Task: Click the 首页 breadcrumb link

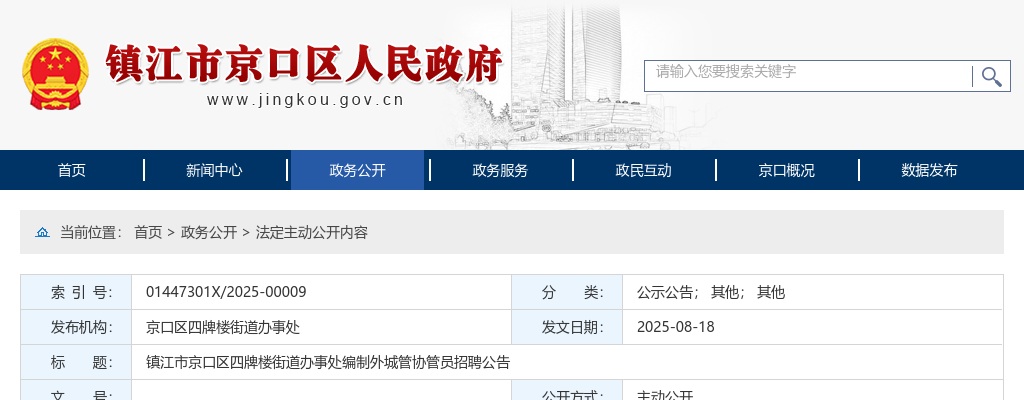Action: click(148, 232)
